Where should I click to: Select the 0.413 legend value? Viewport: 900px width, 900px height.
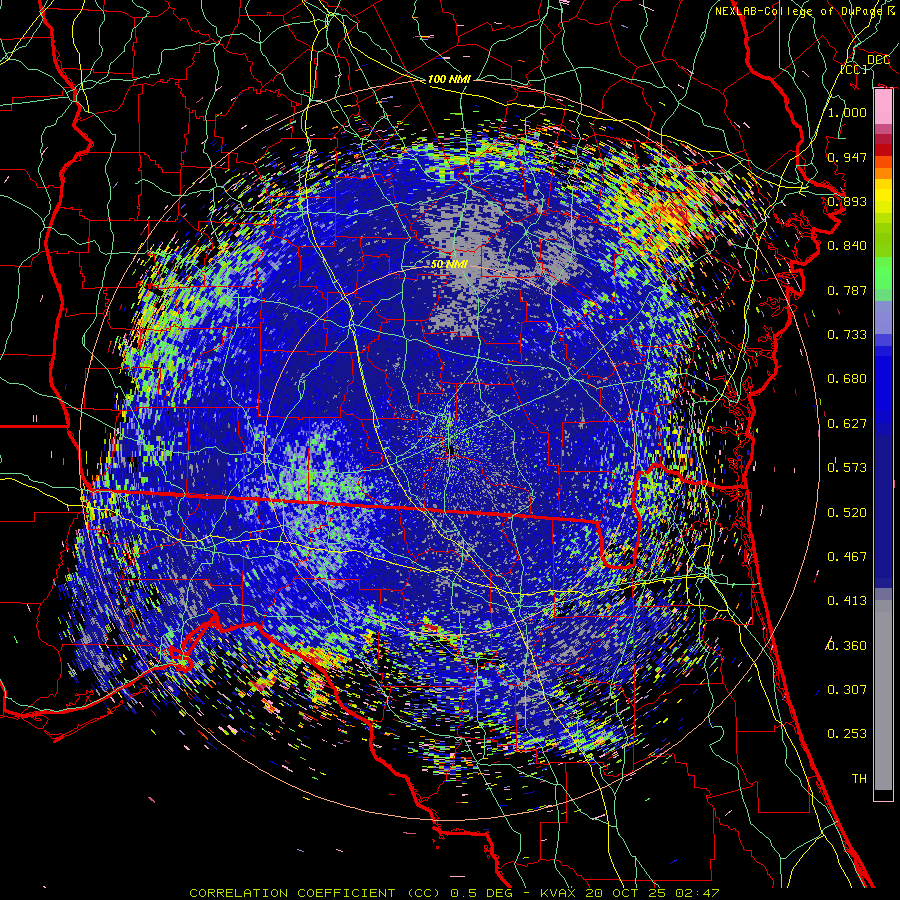click(x=847, y=601)
